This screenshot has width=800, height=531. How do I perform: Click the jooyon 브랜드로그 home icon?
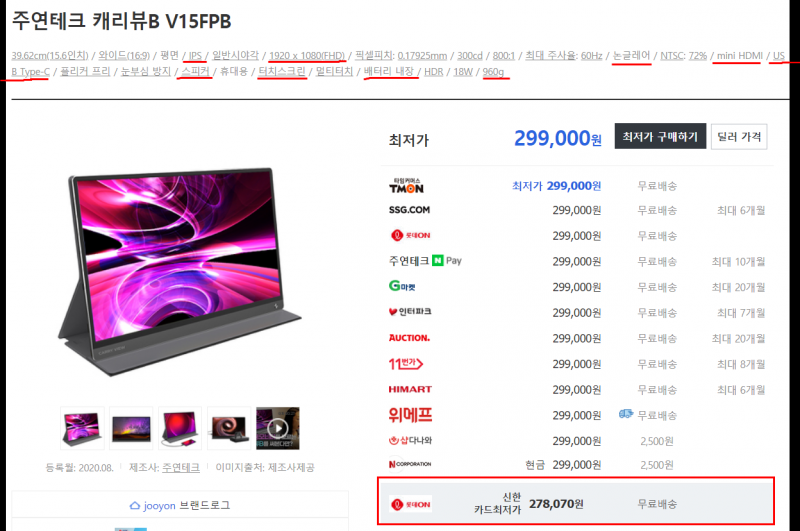click(135, 505)
